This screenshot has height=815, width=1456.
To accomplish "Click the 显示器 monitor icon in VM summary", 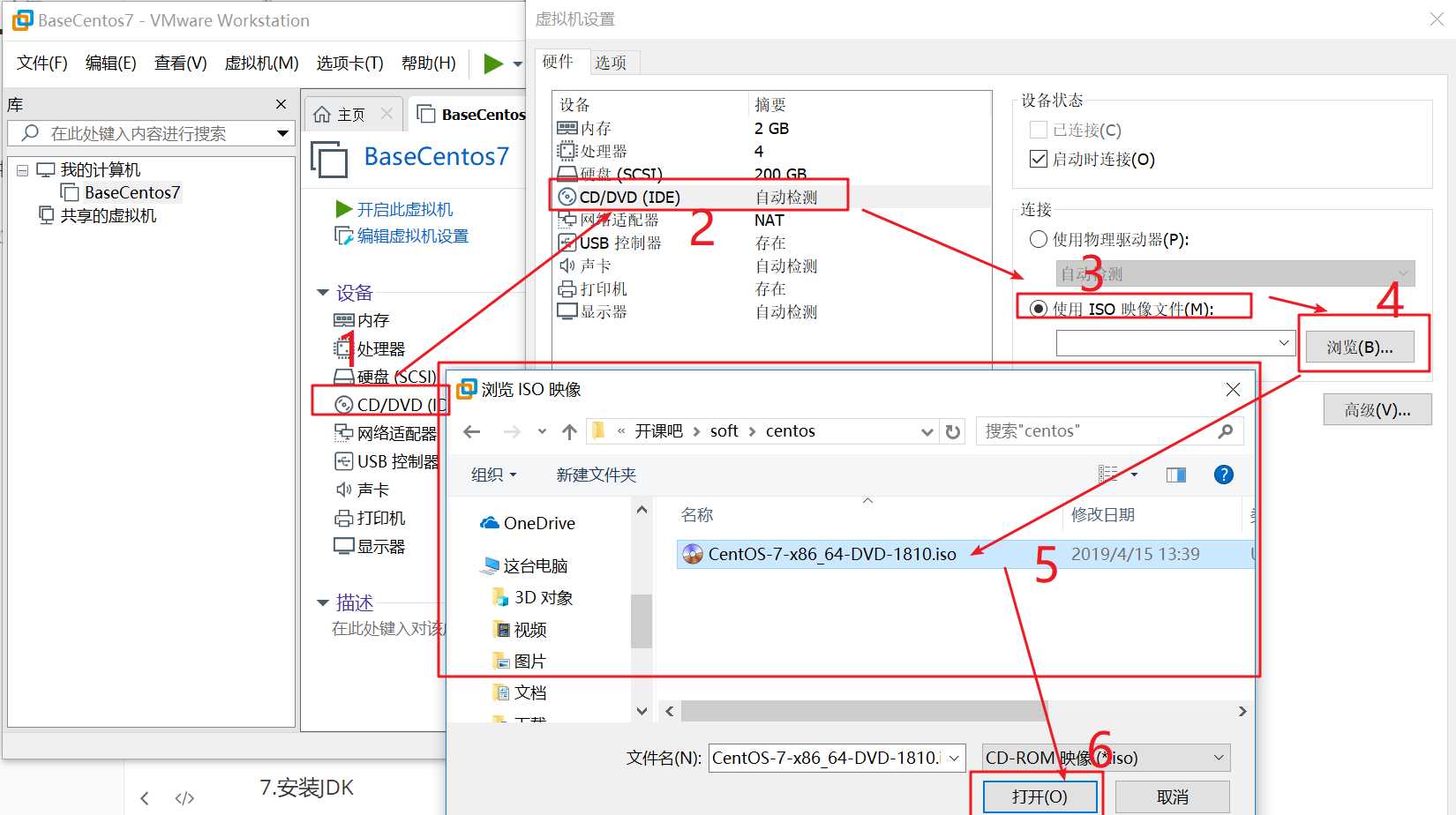I will 343,546.
